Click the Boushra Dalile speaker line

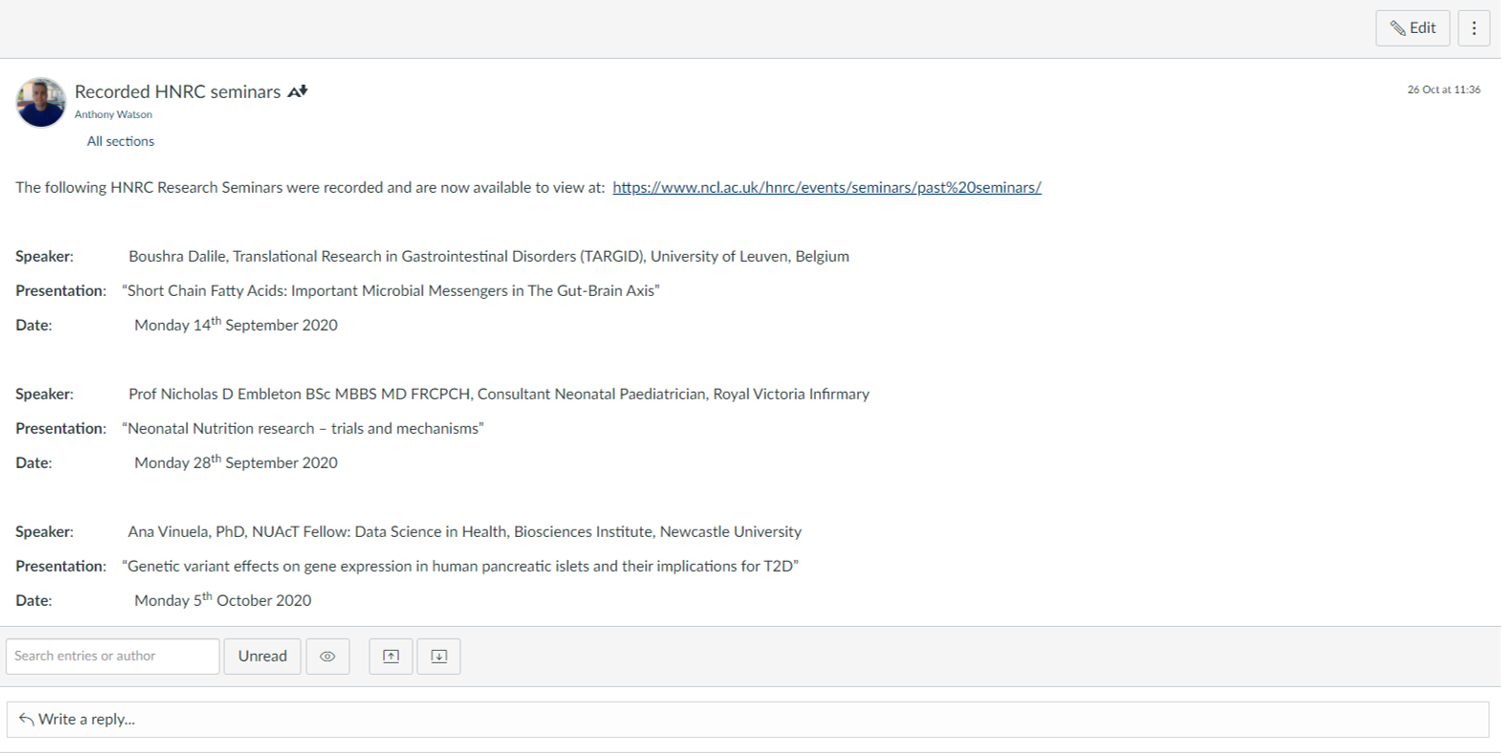[x=488, y=256]
